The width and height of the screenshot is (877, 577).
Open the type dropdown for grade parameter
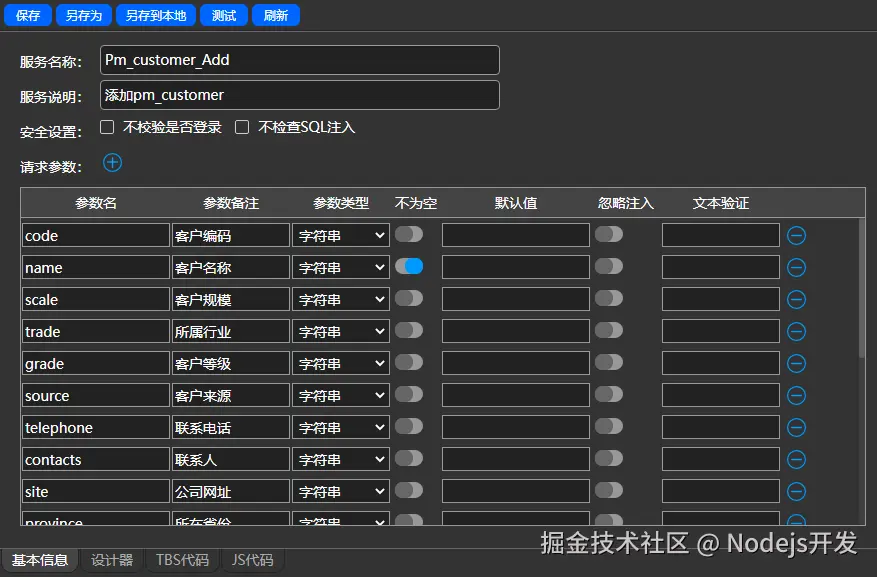[340, 362]
